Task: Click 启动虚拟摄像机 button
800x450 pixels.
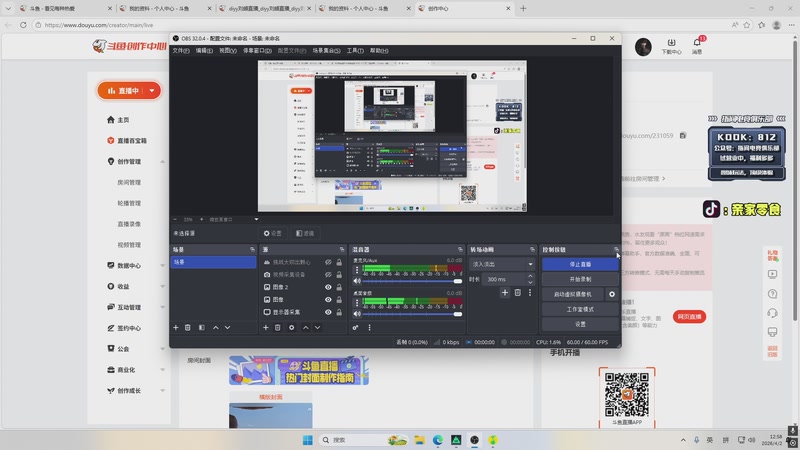Action: [x=572, y=294]
